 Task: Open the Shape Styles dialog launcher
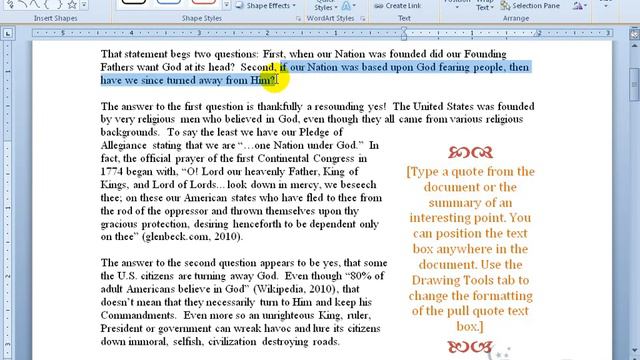click(298, 18)
